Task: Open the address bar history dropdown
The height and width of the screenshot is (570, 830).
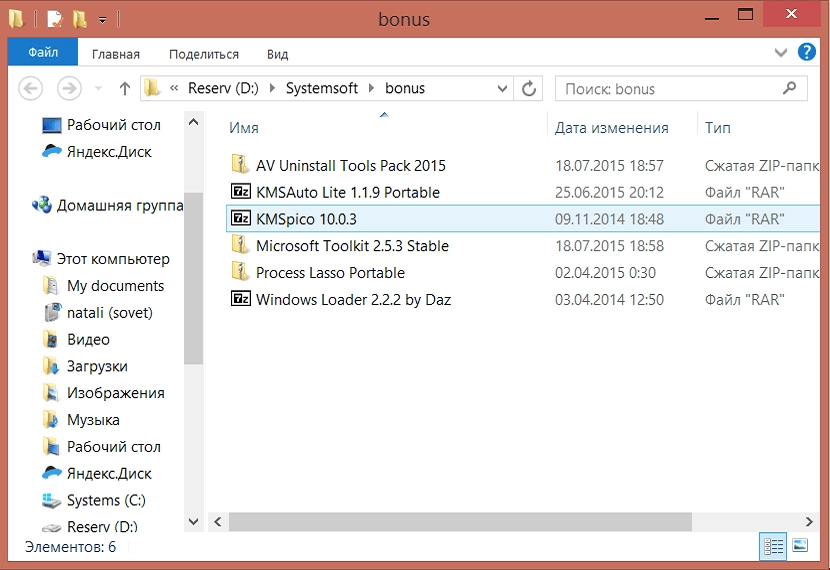Action: (502, 88)
